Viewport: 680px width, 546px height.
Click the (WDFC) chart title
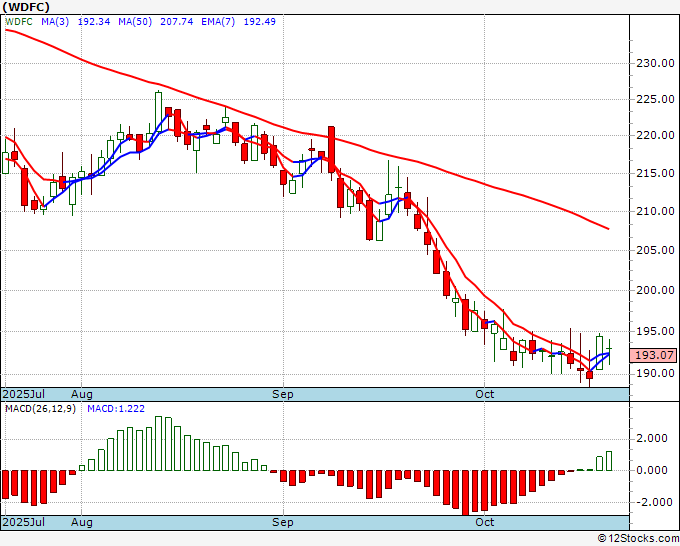coord(26,7)
